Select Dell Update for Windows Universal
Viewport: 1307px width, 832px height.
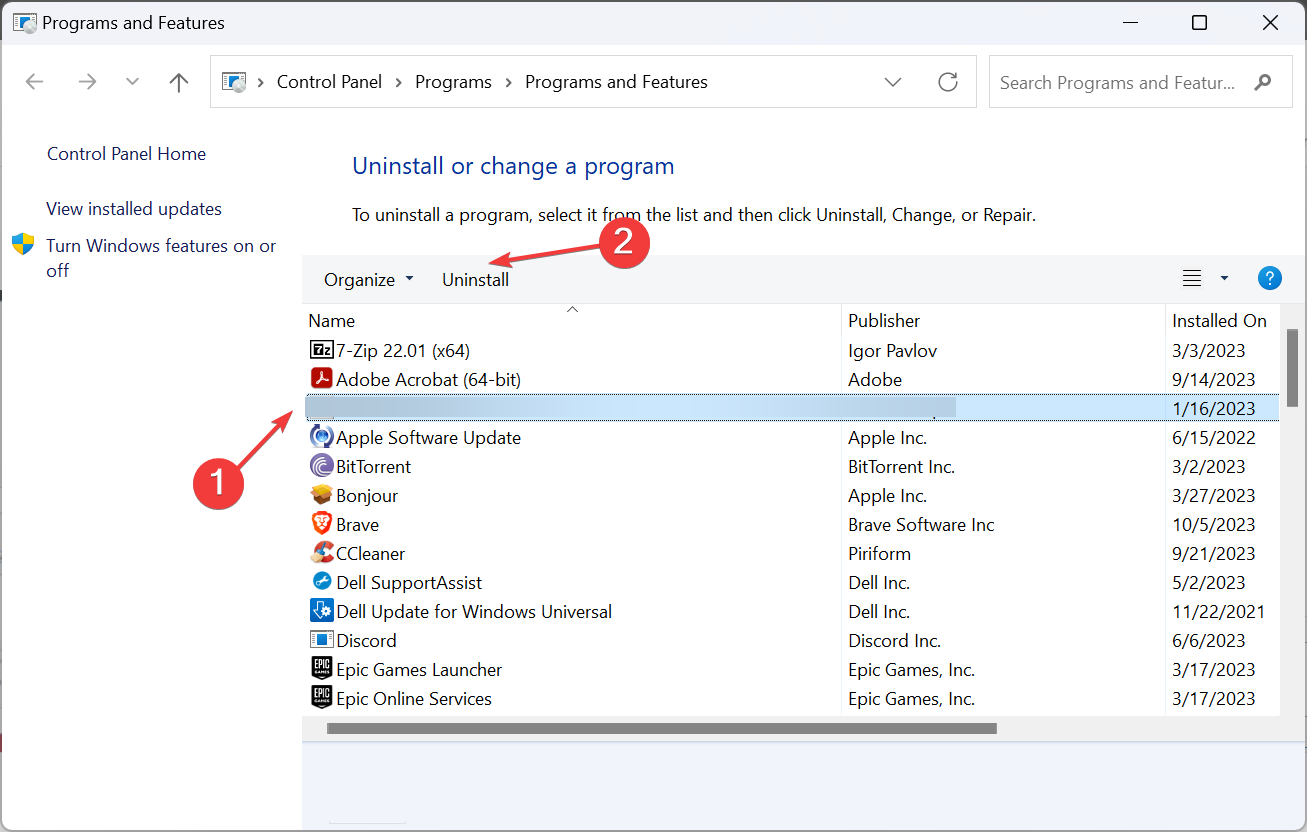tap(474, 611)
